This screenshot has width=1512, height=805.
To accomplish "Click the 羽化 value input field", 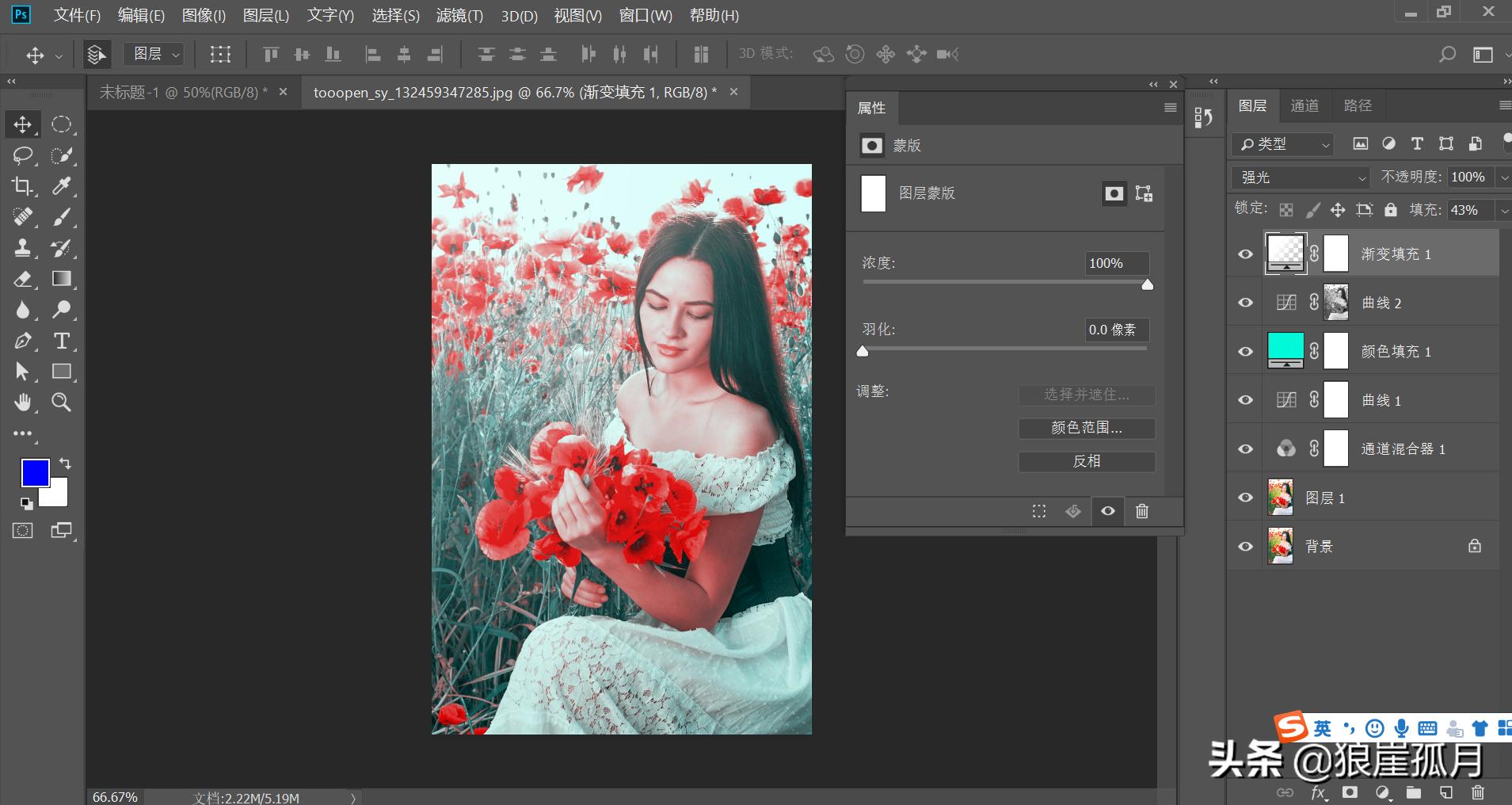I will (x=1116, y=330).
